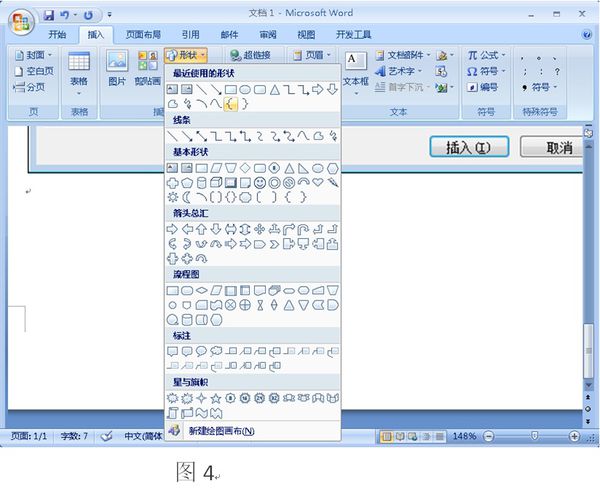Open the 引用 tab
This screenshot has height=492, width=600.
click(x=191, y=35)
